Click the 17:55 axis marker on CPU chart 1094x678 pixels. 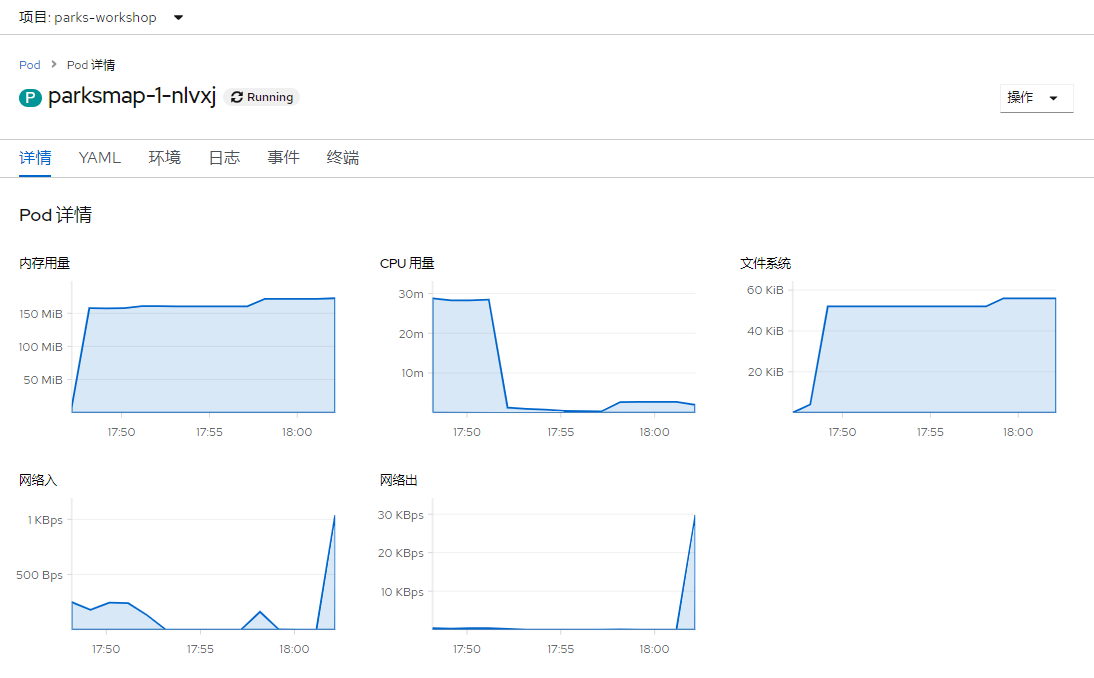tap(559, 432)
